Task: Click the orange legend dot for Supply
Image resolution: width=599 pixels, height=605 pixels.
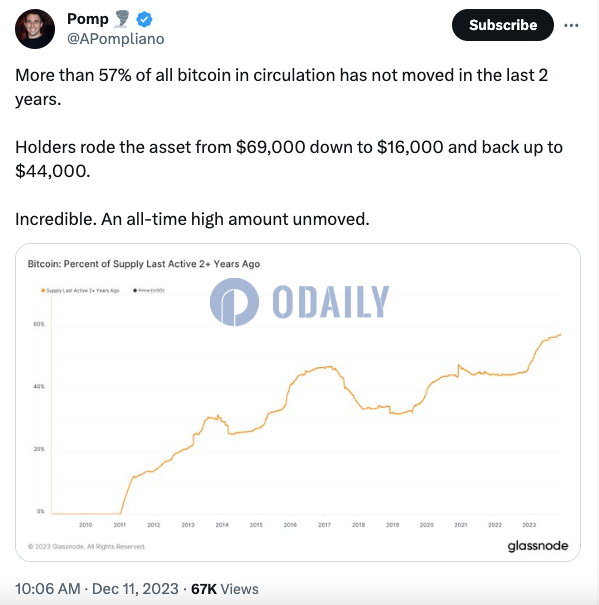Action: coord(43,291)
